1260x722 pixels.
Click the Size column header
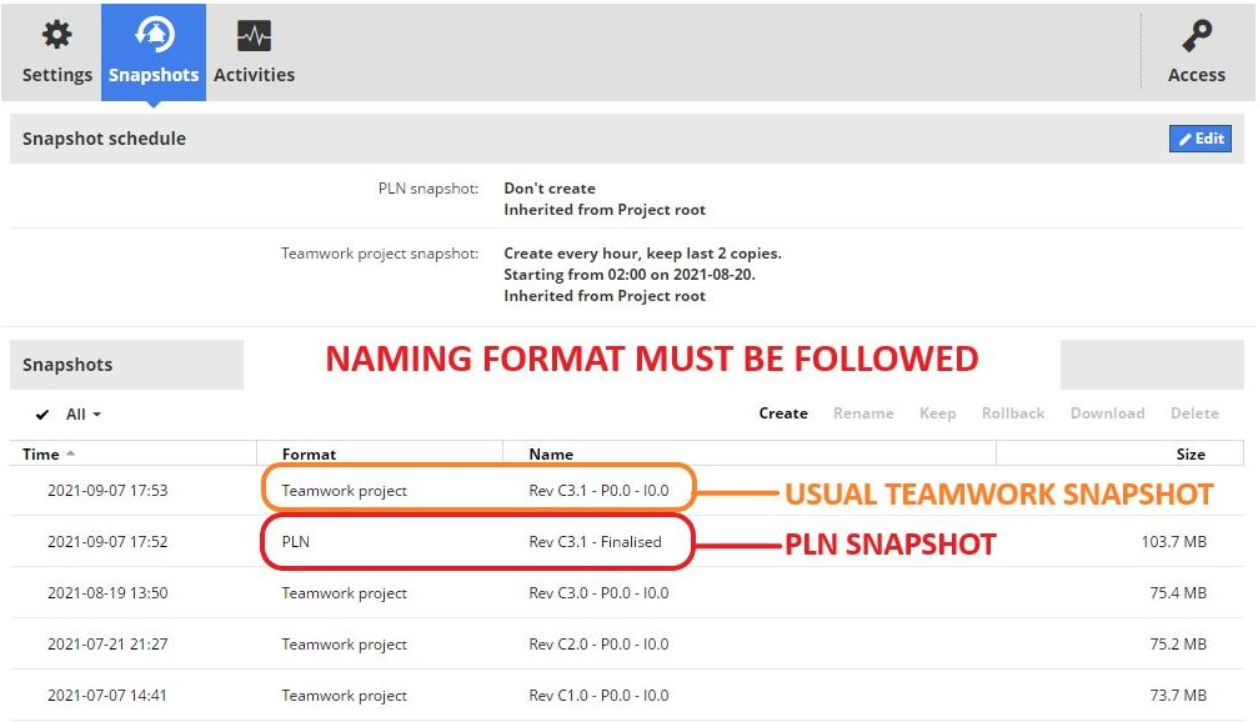coord(1190,454)
